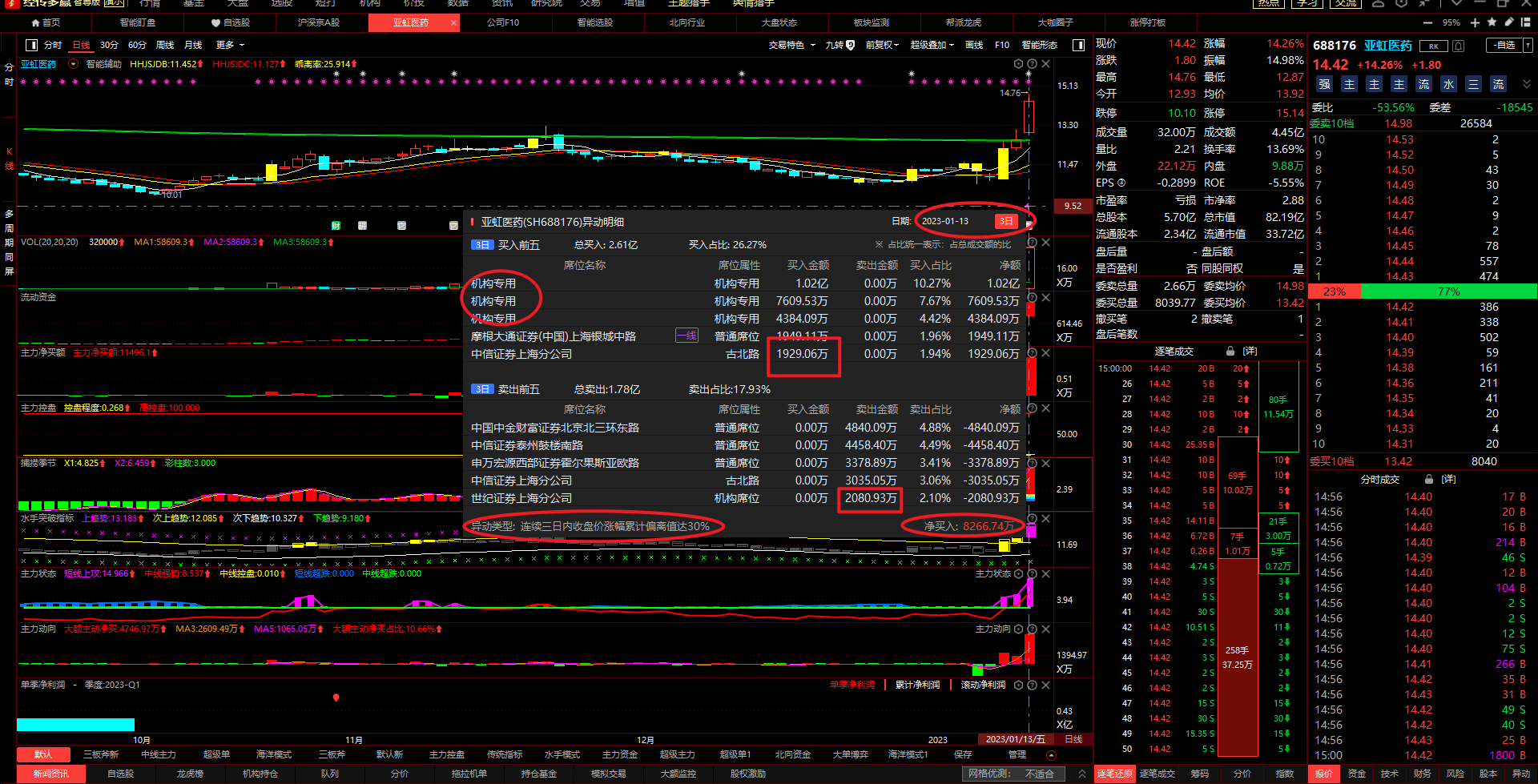Open 主力状态 panel settings icon
The width and height of the screenshot is (1538, 784).
1018,573
